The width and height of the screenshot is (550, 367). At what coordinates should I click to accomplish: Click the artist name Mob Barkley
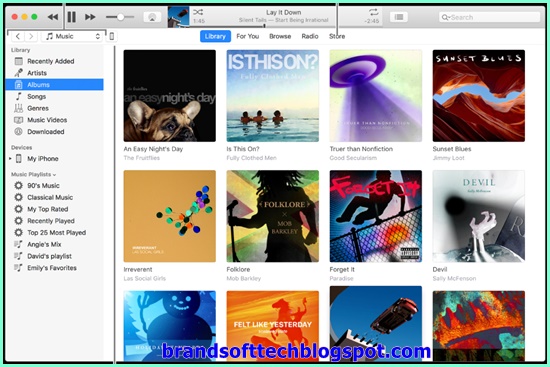(244, 279)
